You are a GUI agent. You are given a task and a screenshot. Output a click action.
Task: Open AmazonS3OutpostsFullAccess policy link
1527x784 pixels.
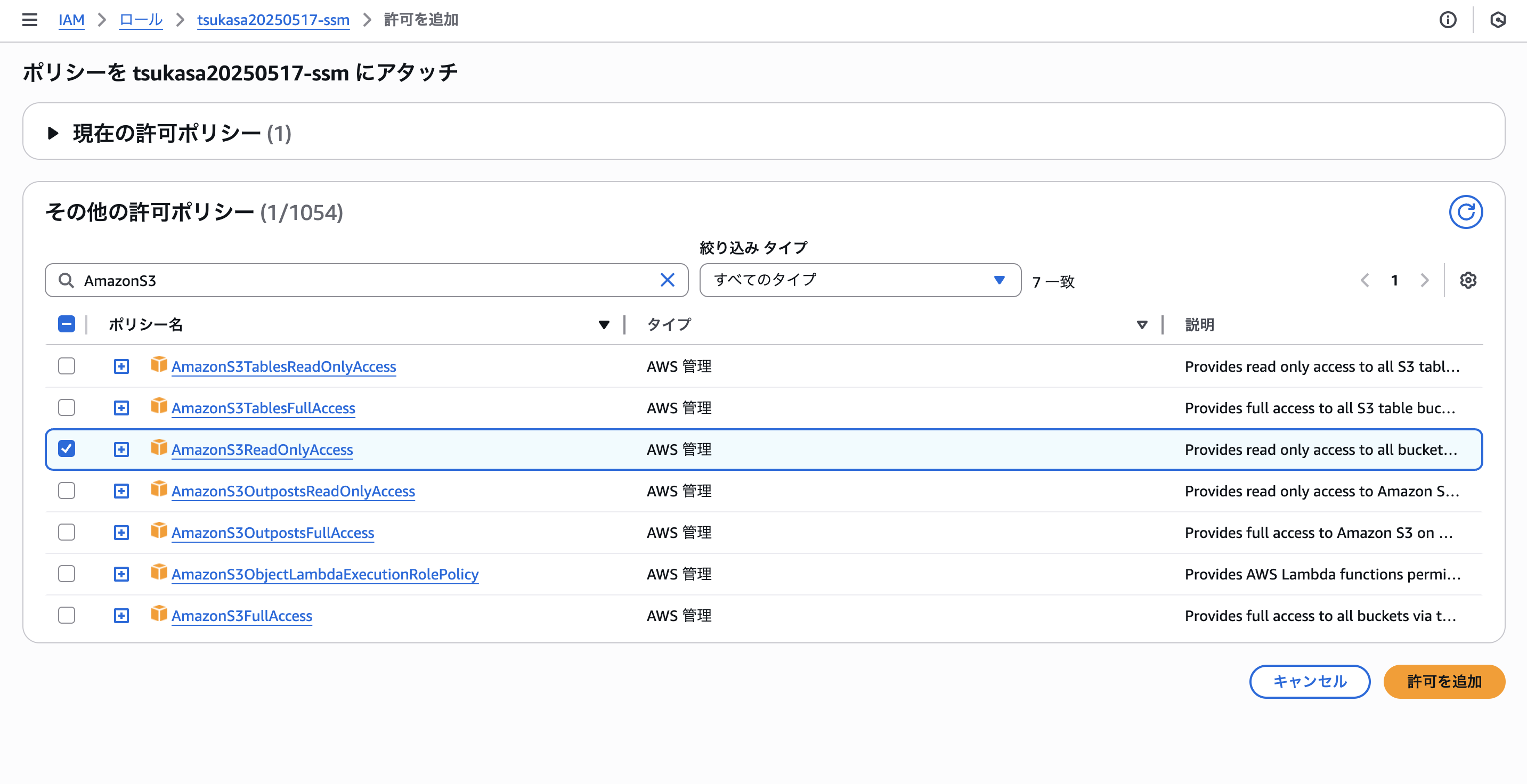[x=273, y=533]
